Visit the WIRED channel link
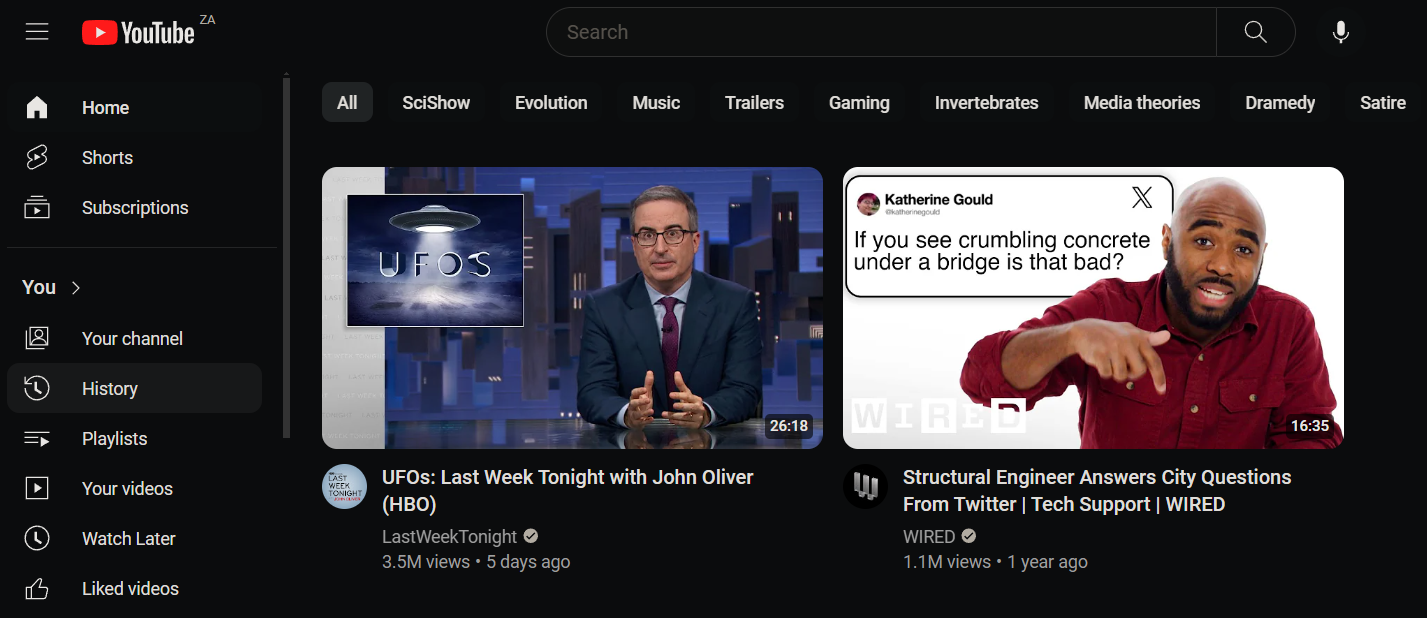 pos(929,536)
